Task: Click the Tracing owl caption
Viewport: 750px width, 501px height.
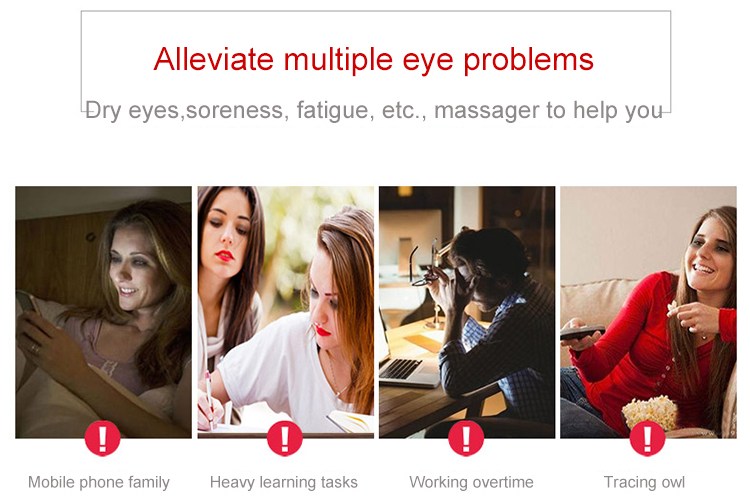Action: [x=644, y=482]
